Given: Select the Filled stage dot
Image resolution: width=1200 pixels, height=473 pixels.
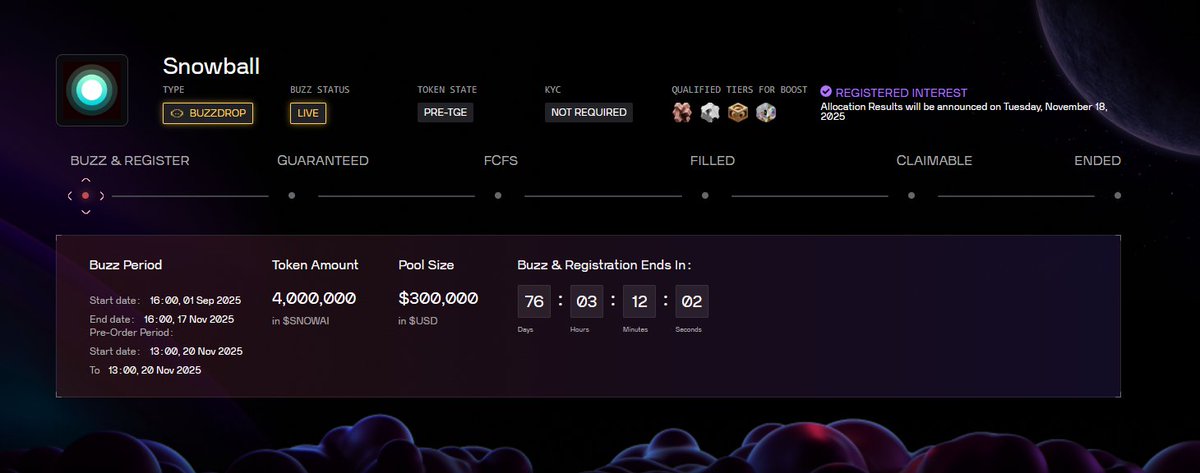Looking at the screenshot, I should 704,196.
